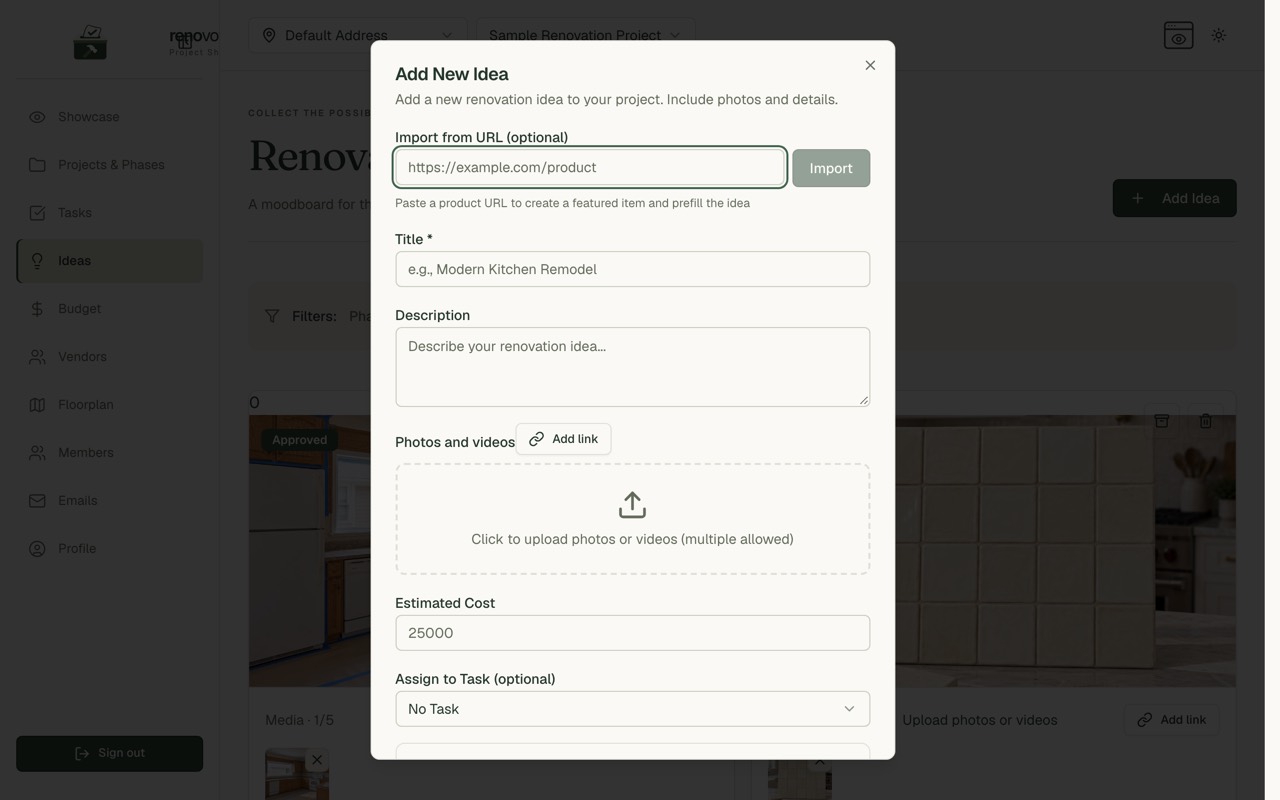Click the preview eye window icon

point(1179,35)
